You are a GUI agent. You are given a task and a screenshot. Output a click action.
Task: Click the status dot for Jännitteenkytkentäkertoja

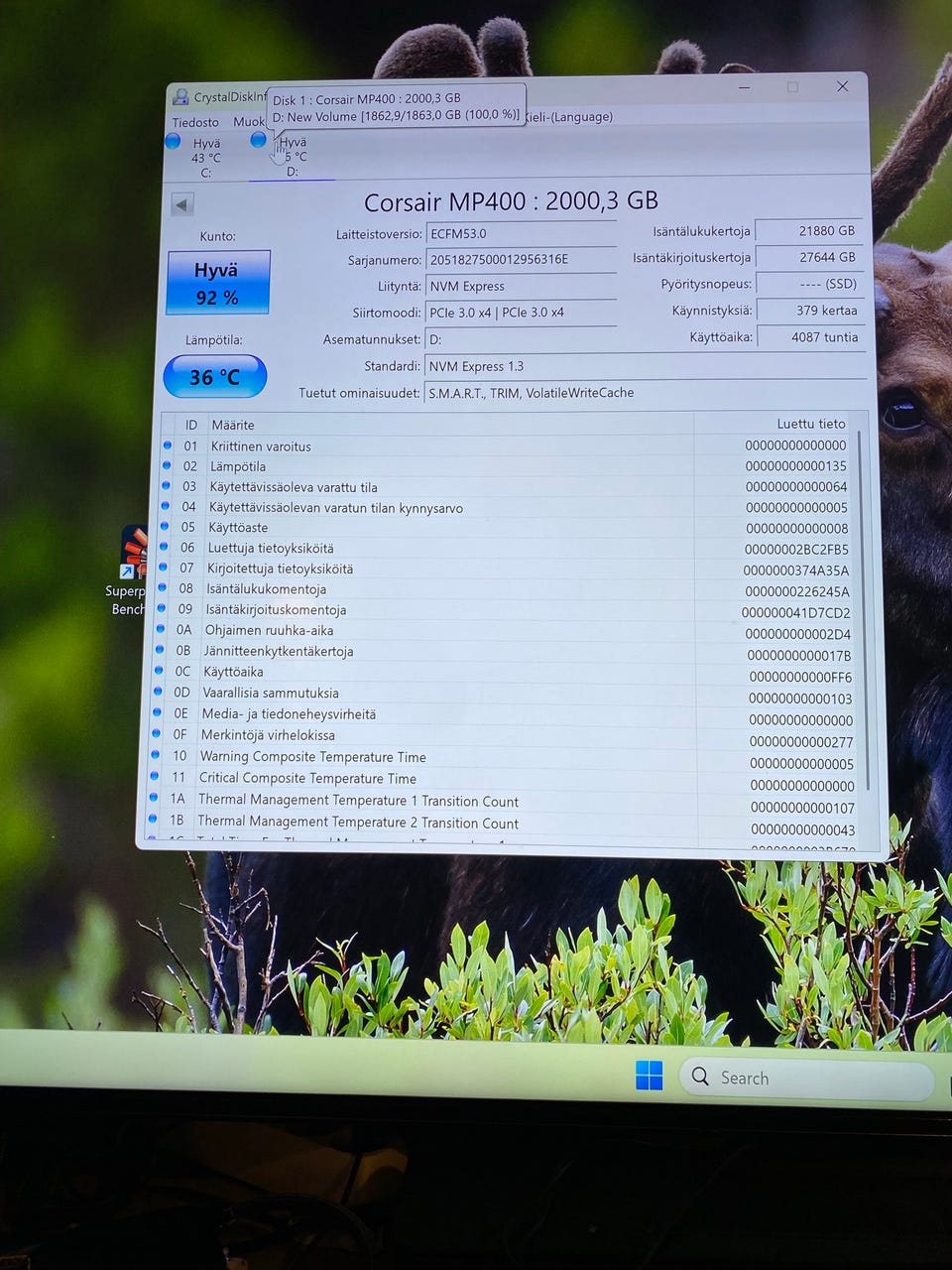pyautogui.click(x=160, y=650)
